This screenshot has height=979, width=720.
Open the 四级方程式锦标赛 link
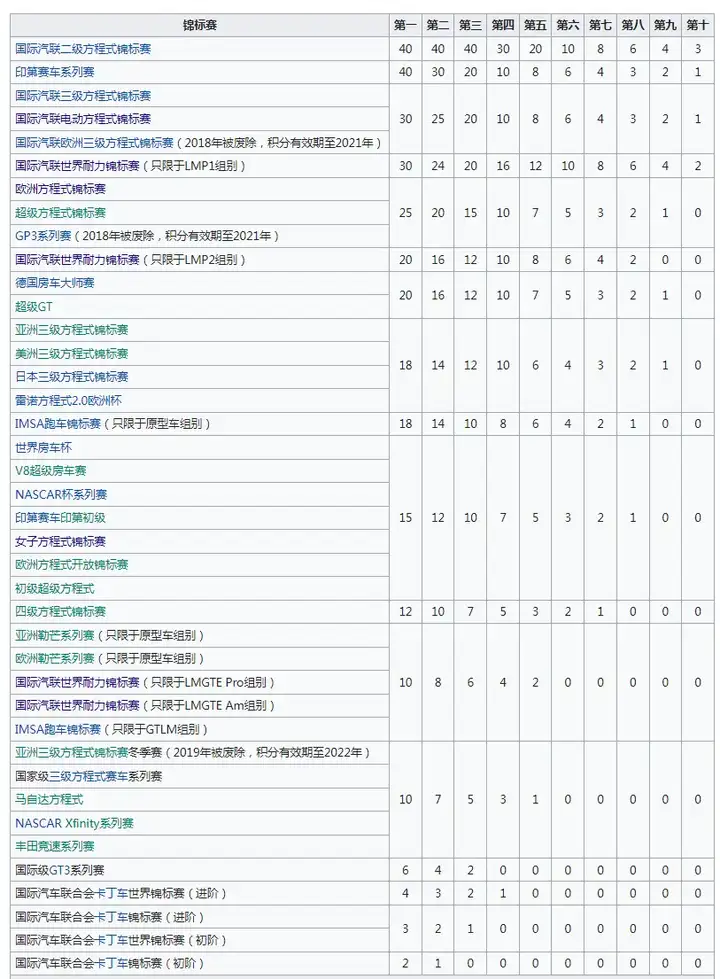pos(61,611)
